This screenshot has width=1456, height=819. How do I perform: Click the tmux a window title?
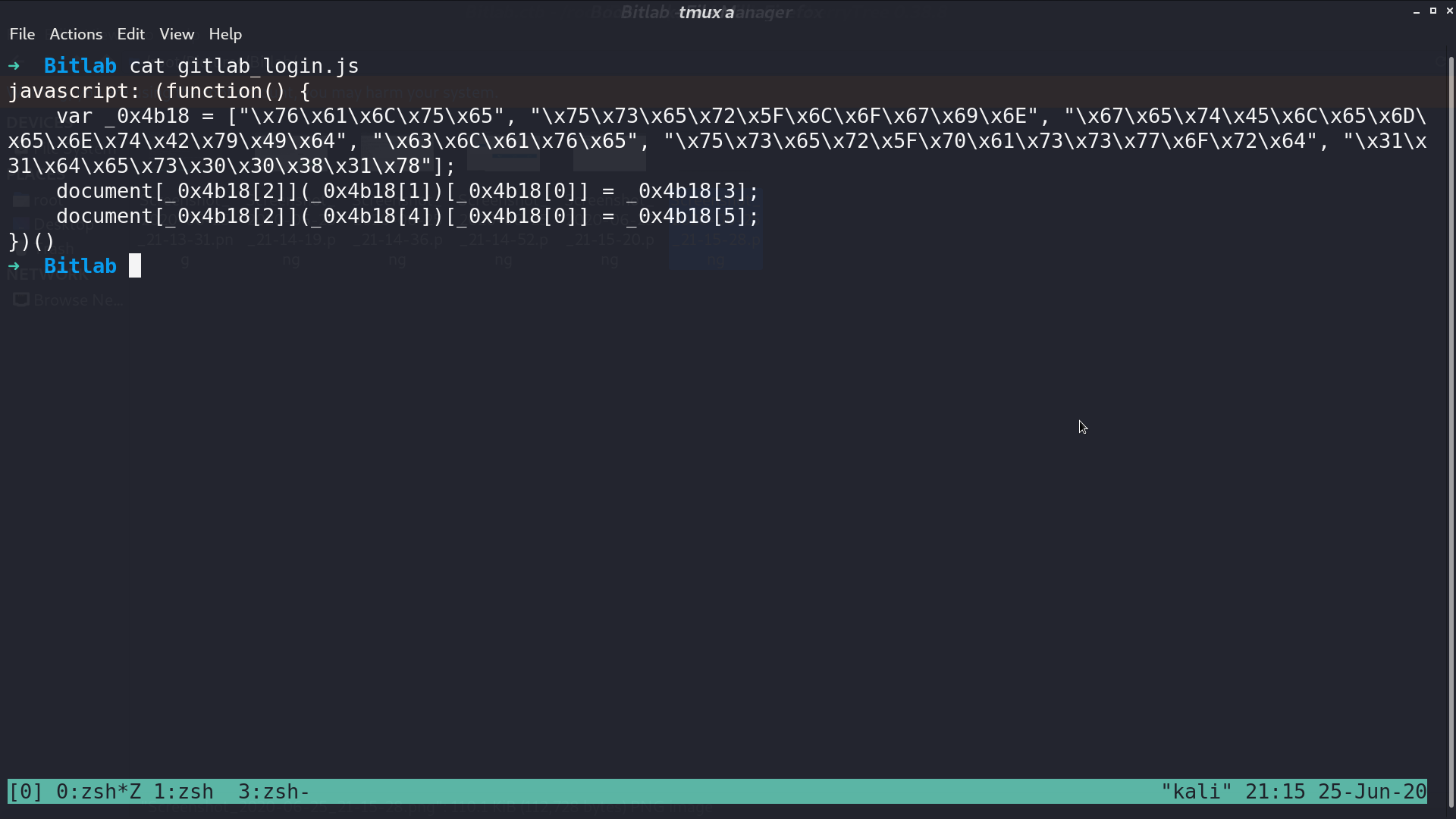coord(706,12)
